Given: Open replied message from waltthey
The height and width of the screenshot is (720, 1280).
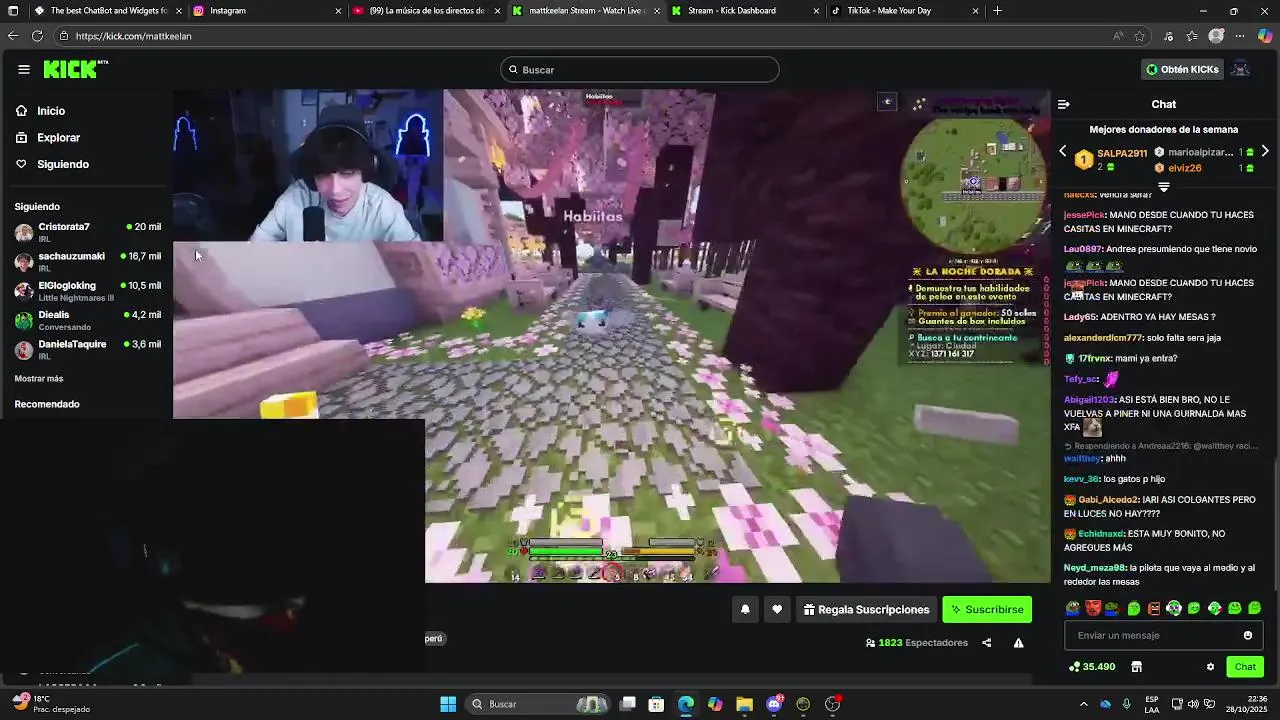Looking at the screenshot, I should [x=1160, y=446].
